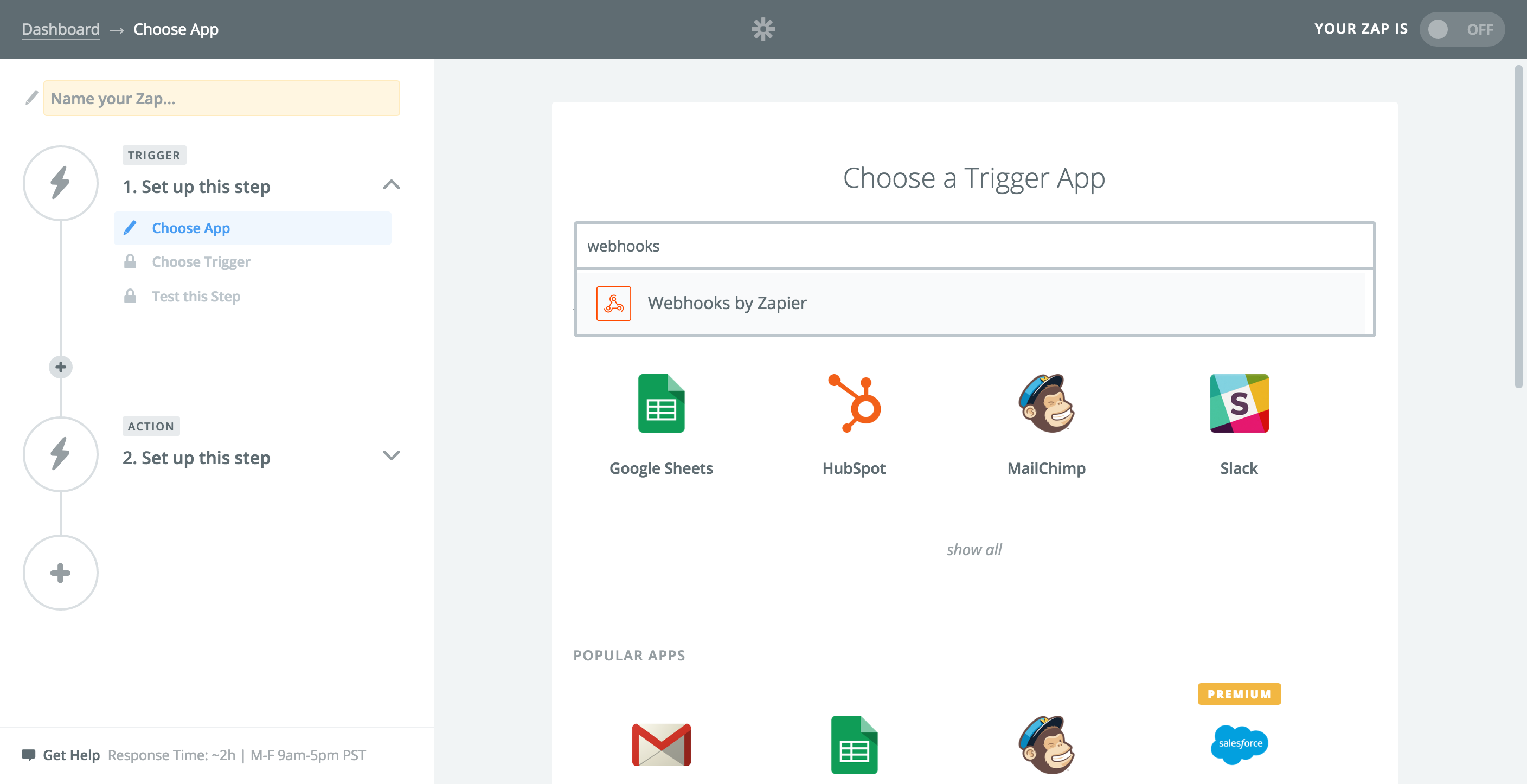Open the Test this Step item
Screen dimensions: 1527x784
(x=196, y=296)
